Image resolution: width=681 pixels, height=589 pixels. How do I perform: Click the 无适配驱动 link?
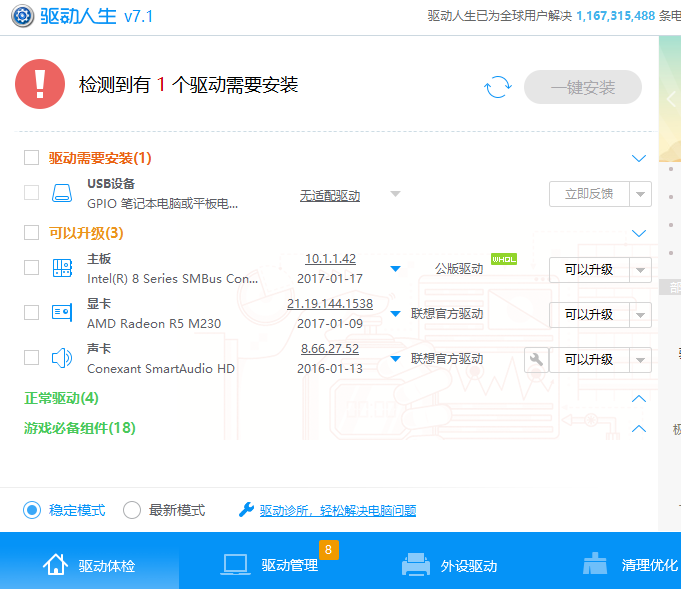(x=330, y=196)
